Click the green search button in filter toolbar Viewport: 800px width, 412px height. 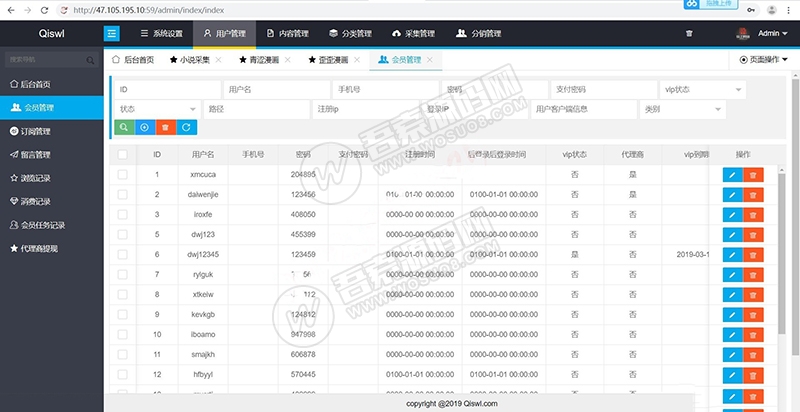[x=122, y=127]
